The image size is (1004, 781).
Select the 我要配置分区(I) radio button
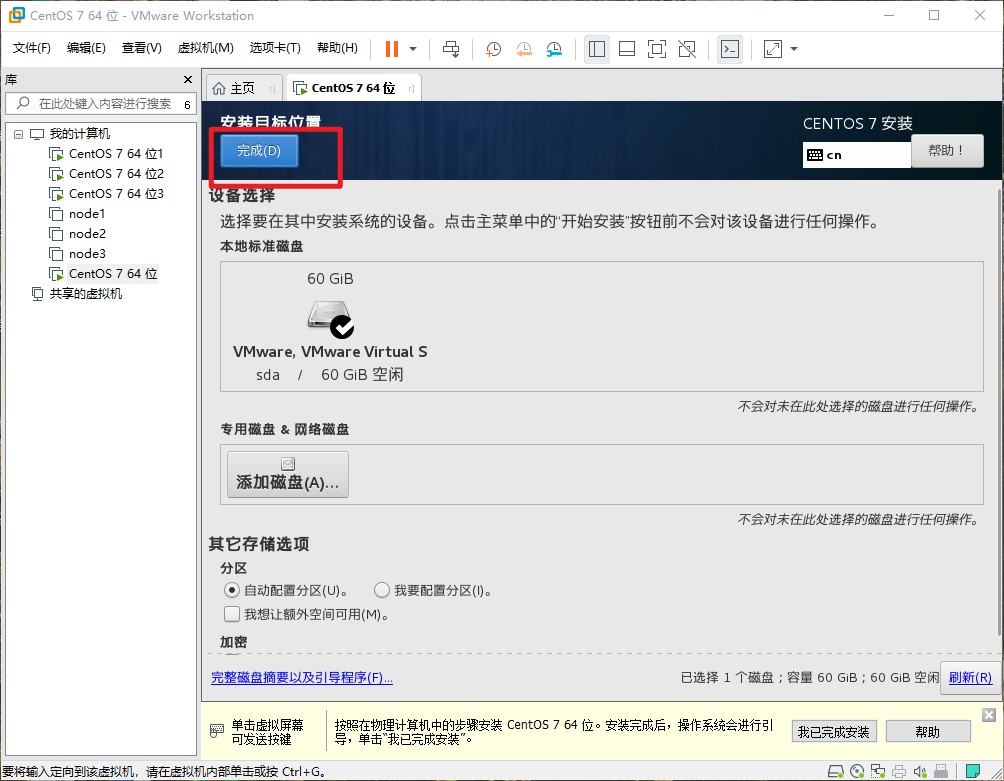(382, 590)
